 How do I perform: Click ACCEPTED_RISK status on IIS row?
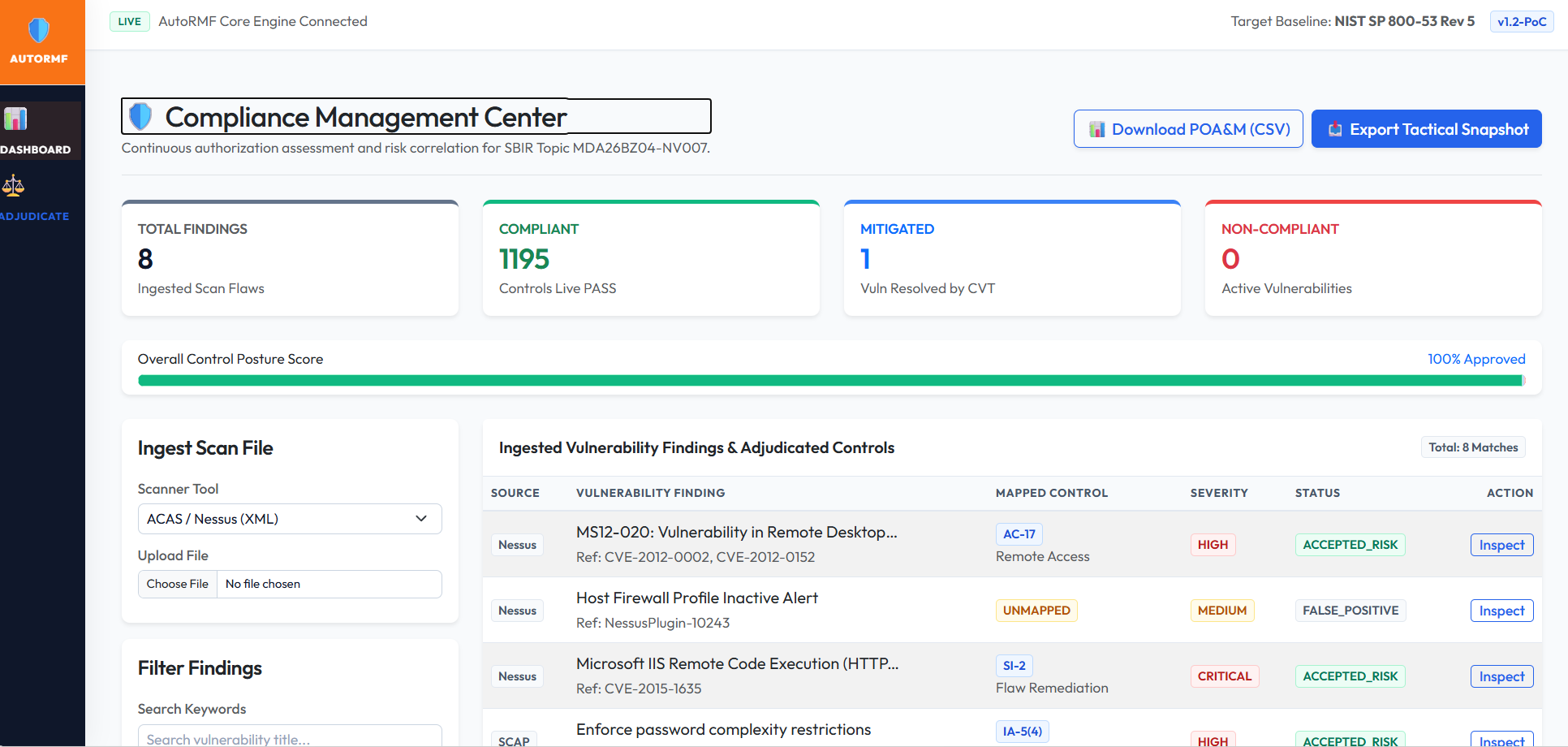coord(1350,676)
